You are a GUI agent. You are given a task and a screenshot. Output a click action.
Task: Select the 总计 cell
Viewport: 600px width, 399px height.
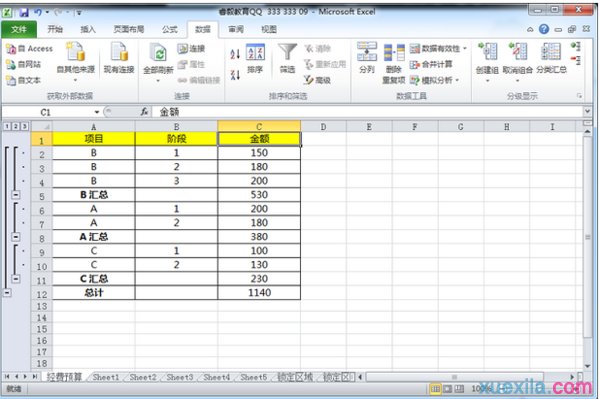[94, 293]
